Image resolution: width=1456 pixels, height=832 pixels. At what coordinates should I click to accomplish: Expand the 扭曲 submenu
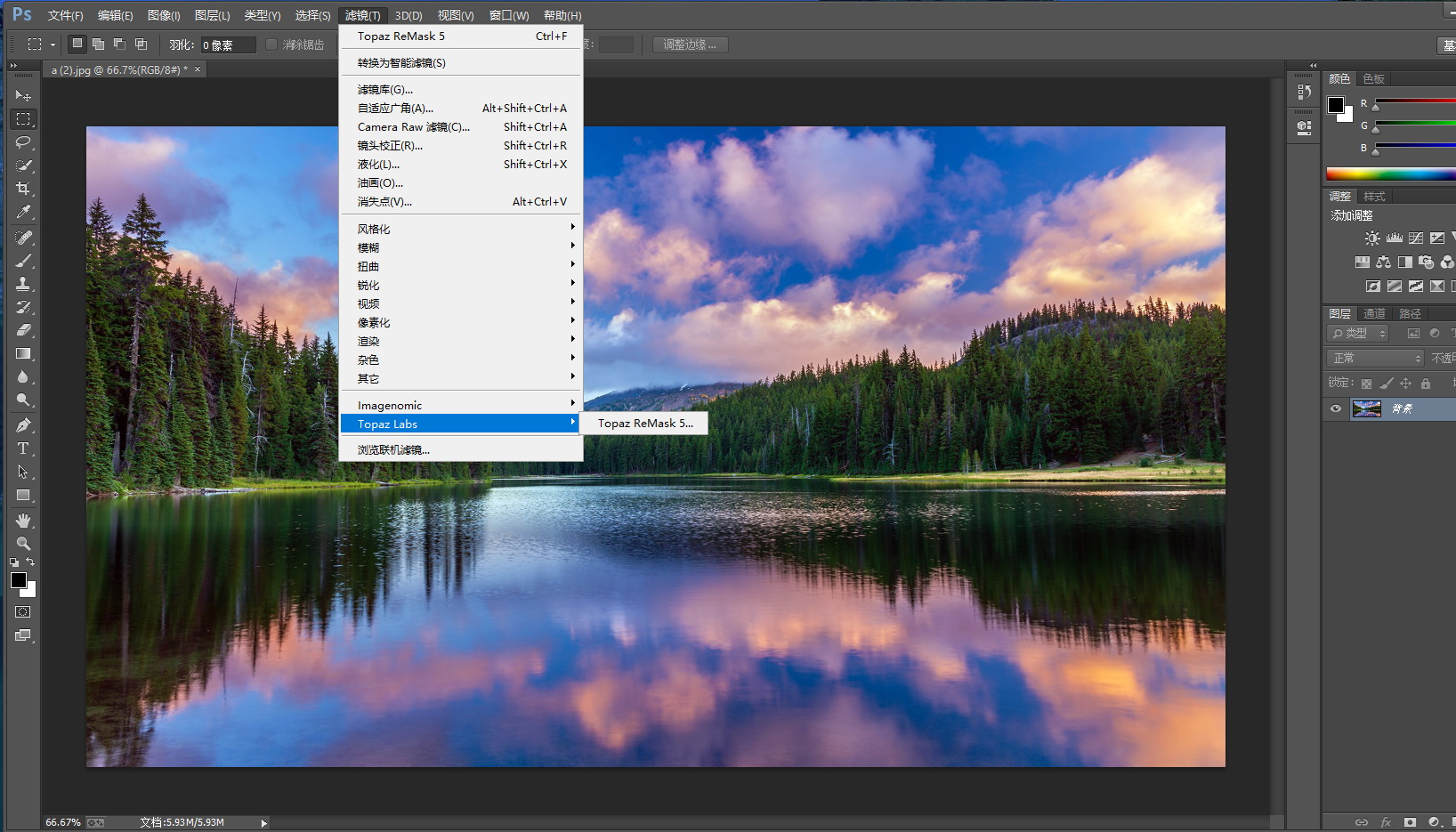click(x=461, y=266)
